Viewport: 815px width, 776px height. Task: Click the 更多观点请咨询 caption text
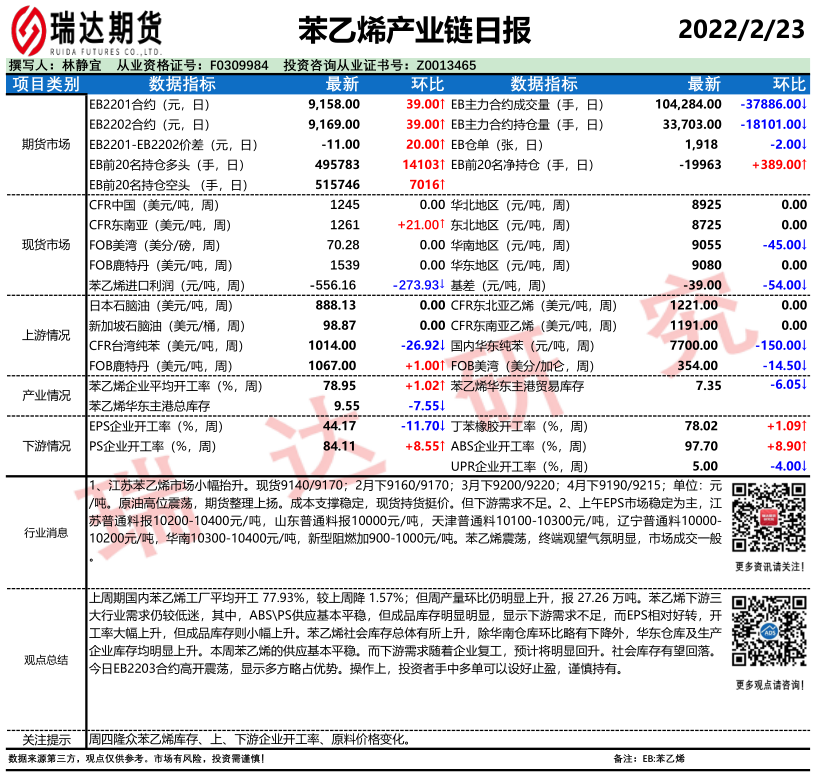767,684
